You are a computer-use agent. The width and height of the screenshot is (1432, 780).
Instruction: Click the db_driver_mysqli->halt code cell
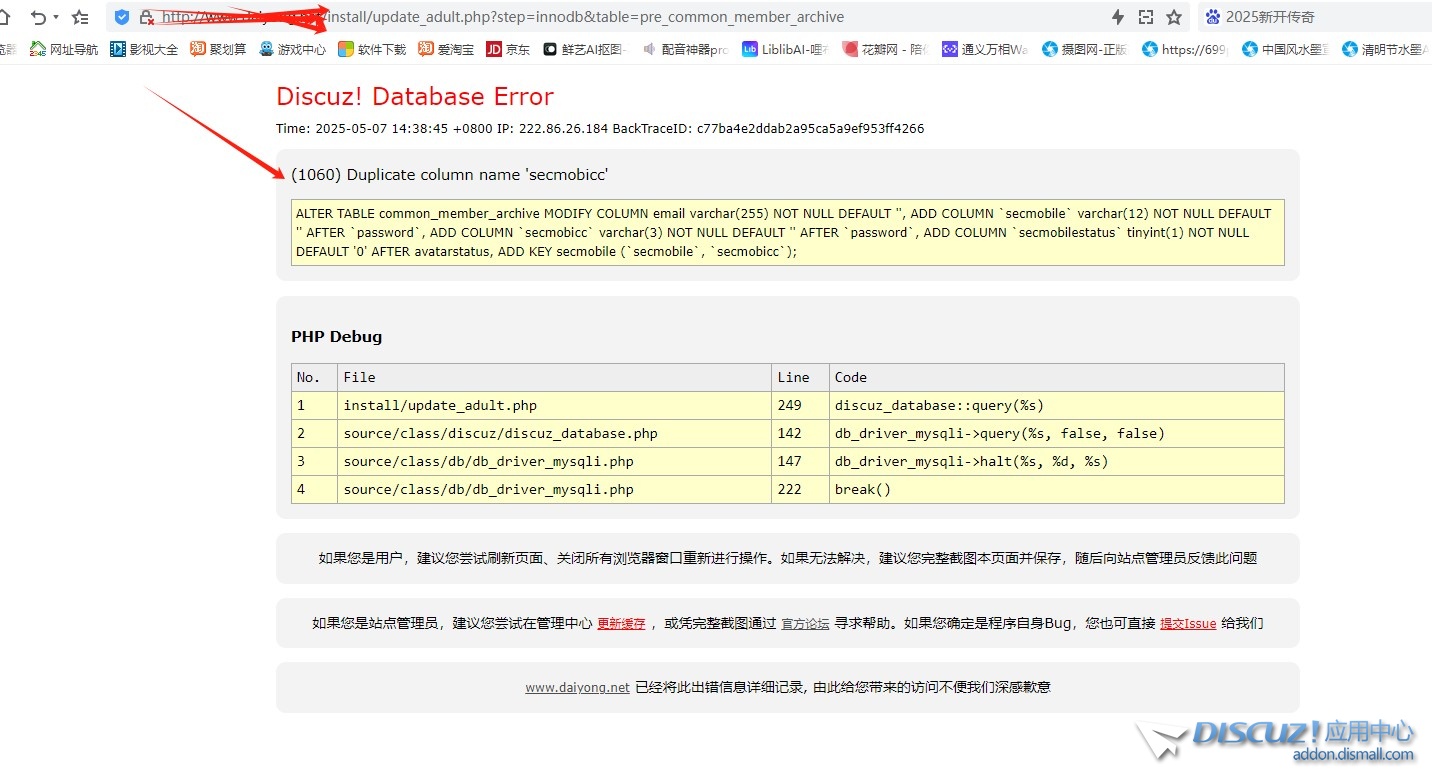(x=1057, y=461)
